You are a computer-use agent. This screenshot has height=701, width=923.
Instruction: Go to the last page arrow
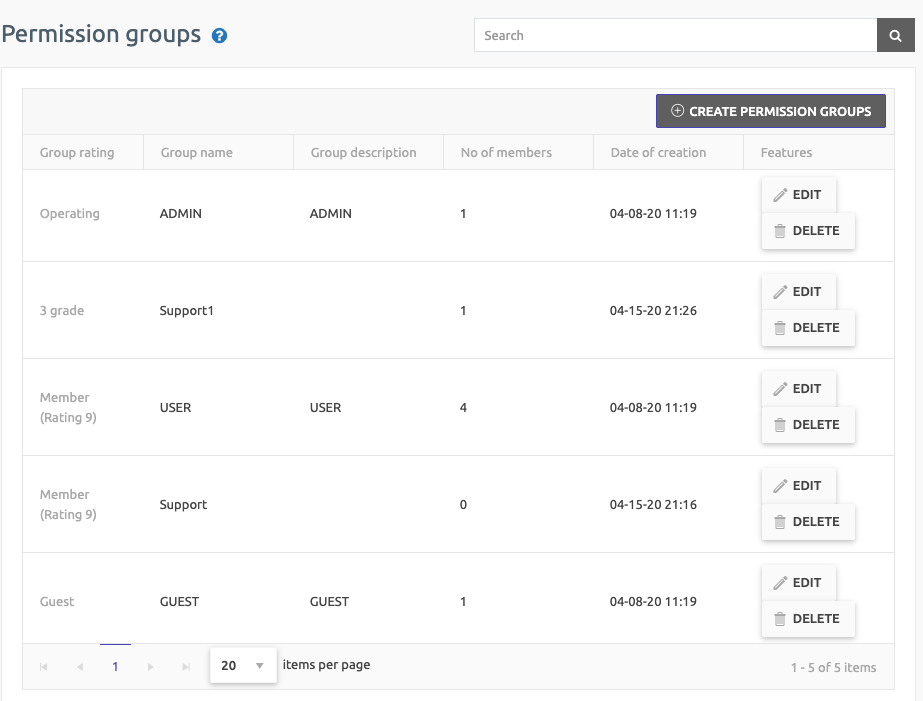click(x=186, y=667)
